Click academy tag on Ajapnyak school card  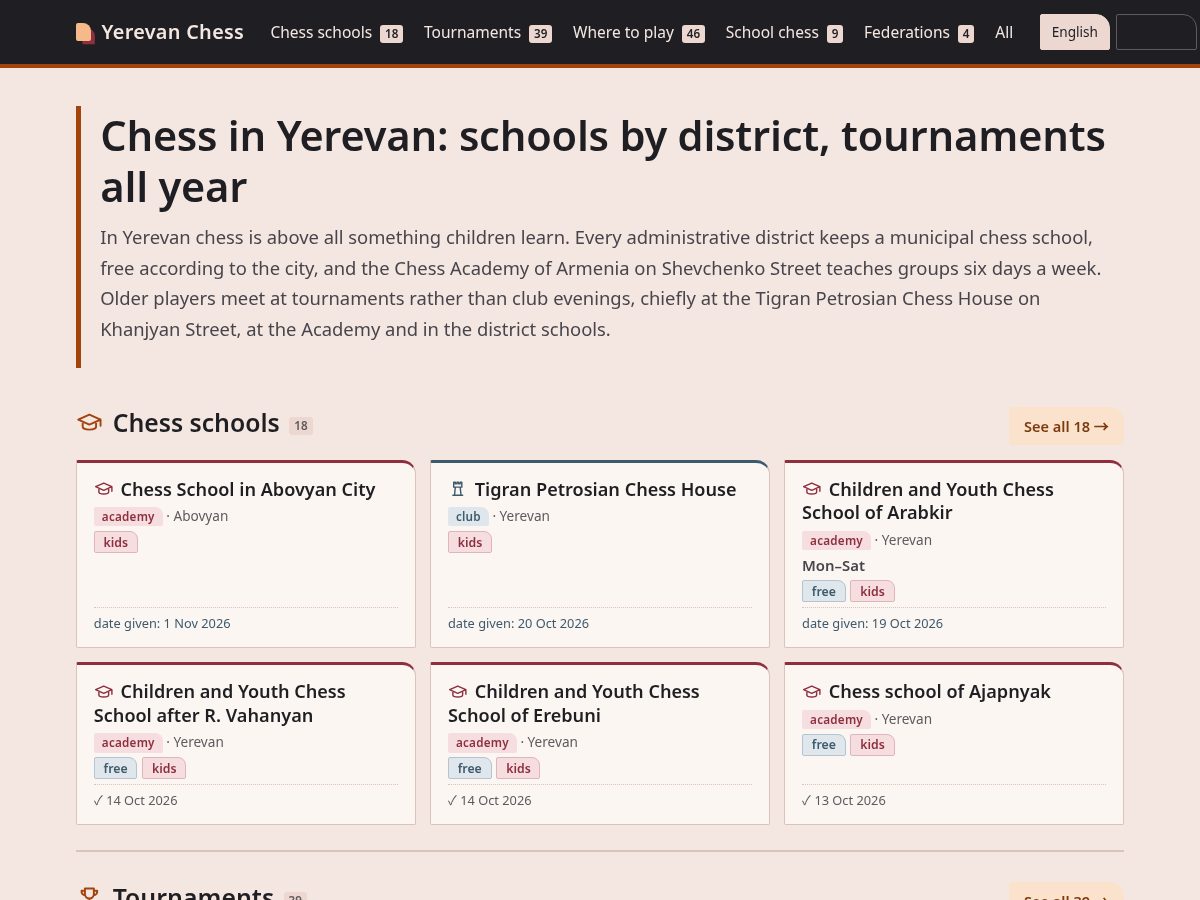[836, 720]
